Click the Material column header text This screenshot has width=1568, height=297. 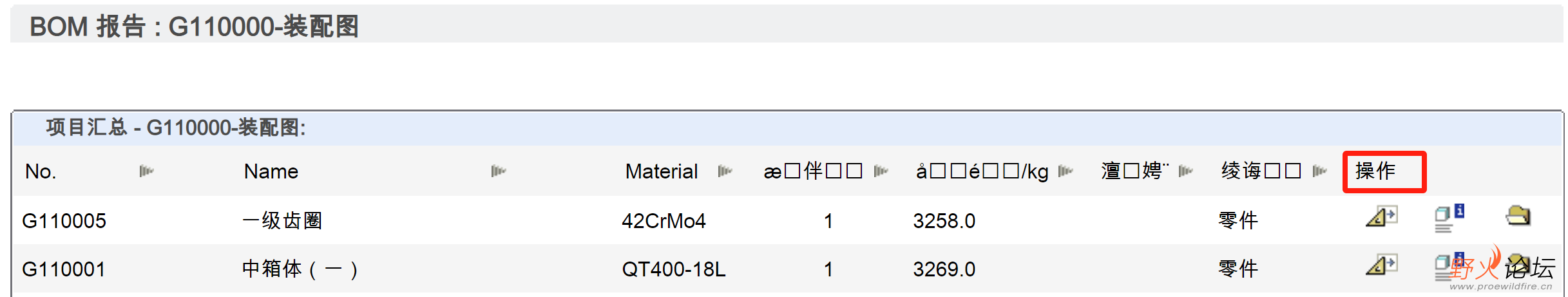point(661,171)
